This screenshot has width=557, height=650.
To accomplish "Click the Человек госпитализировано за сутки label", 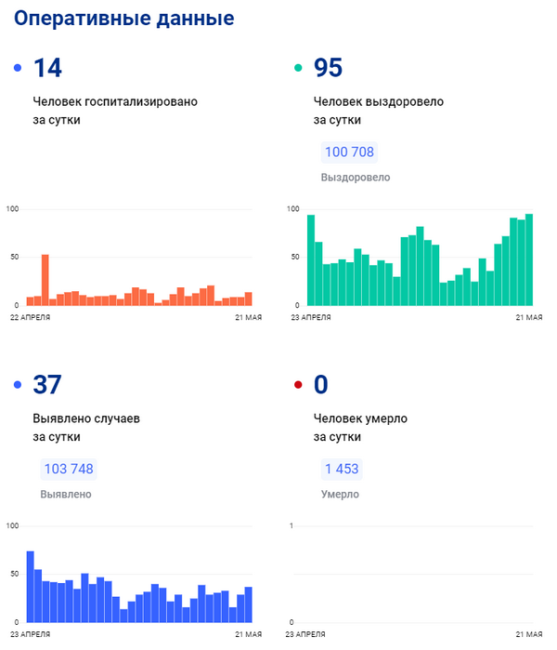I will tap(115, 111).
